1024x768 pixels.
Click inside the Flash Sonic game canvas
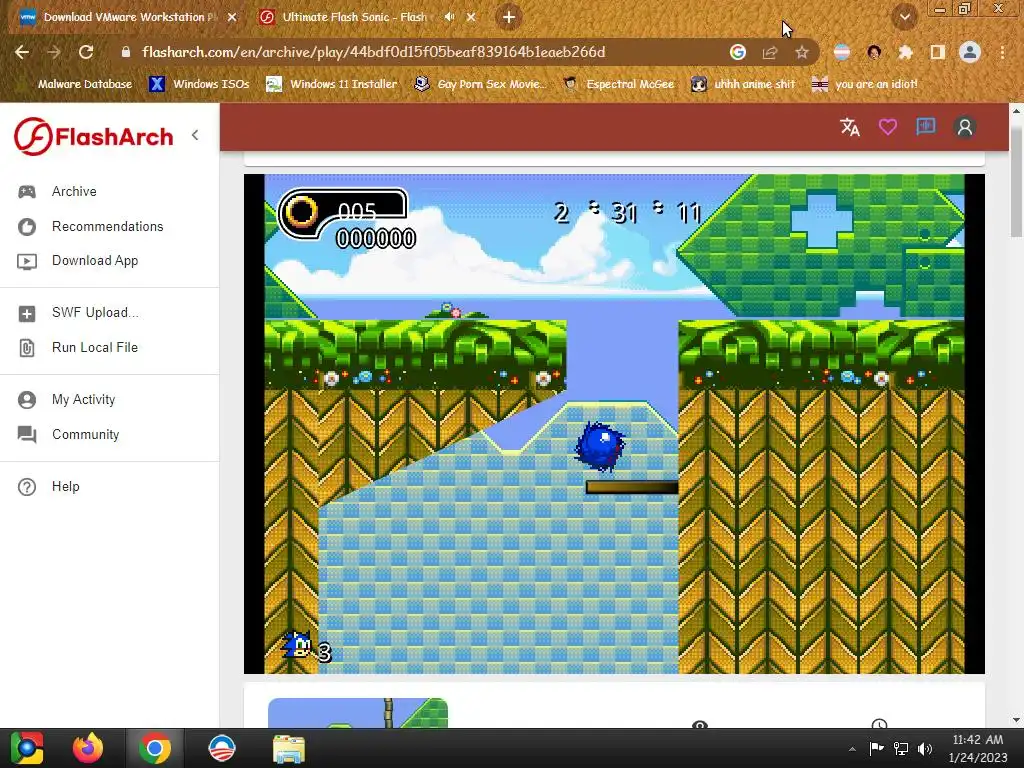coord(614,424)
